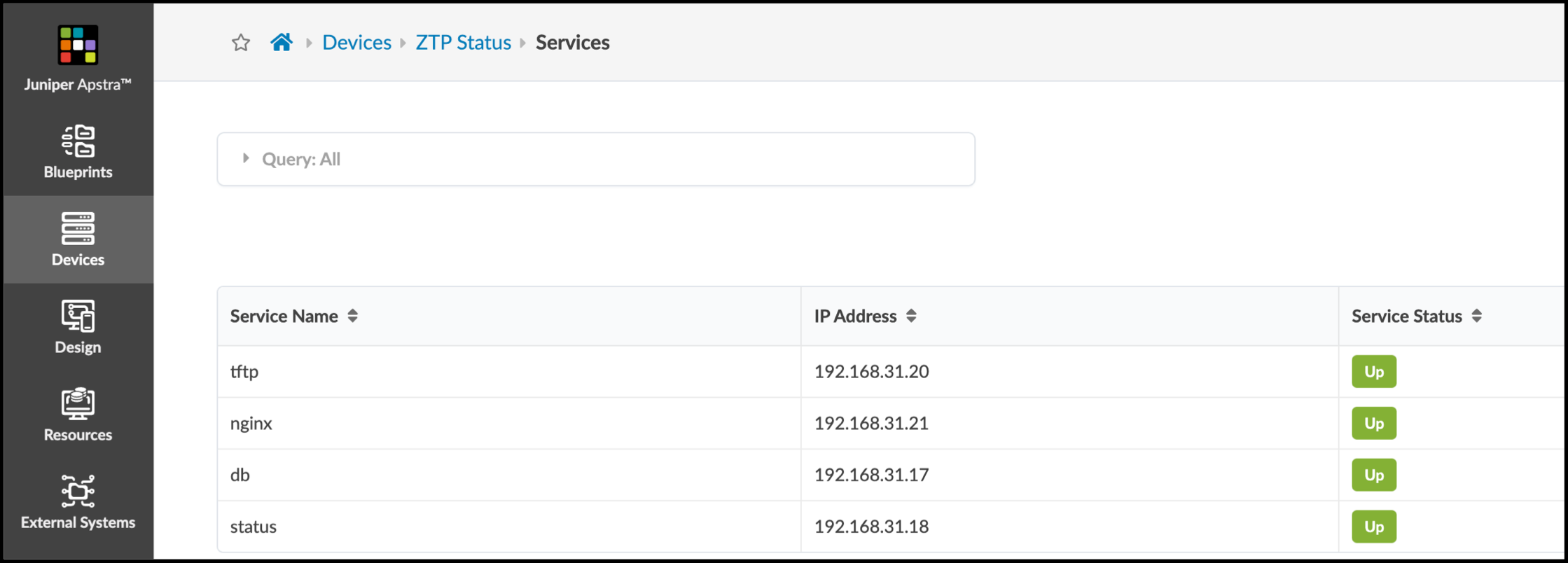Click the Up status badge for tftp
Image resolution: width=1568 pixels, height=563 pixels.
[x=1373, y=372]
